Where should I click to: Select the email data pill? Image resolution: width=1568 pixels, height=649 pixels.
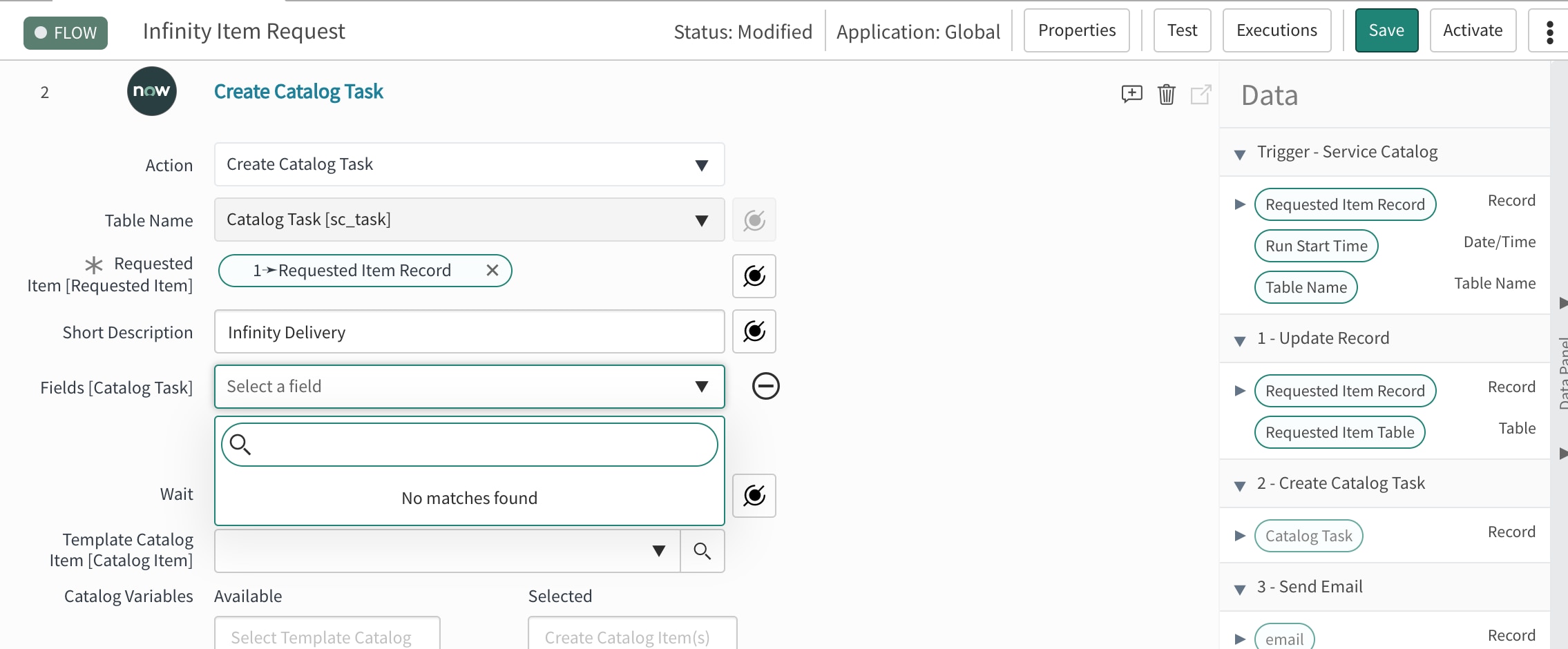(1285, 638)
